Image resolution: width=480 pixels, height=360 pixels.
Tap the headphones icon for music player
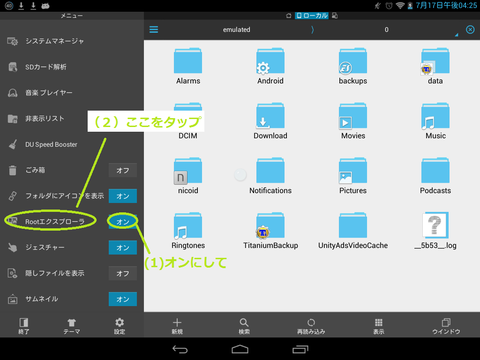coord(13,93)
